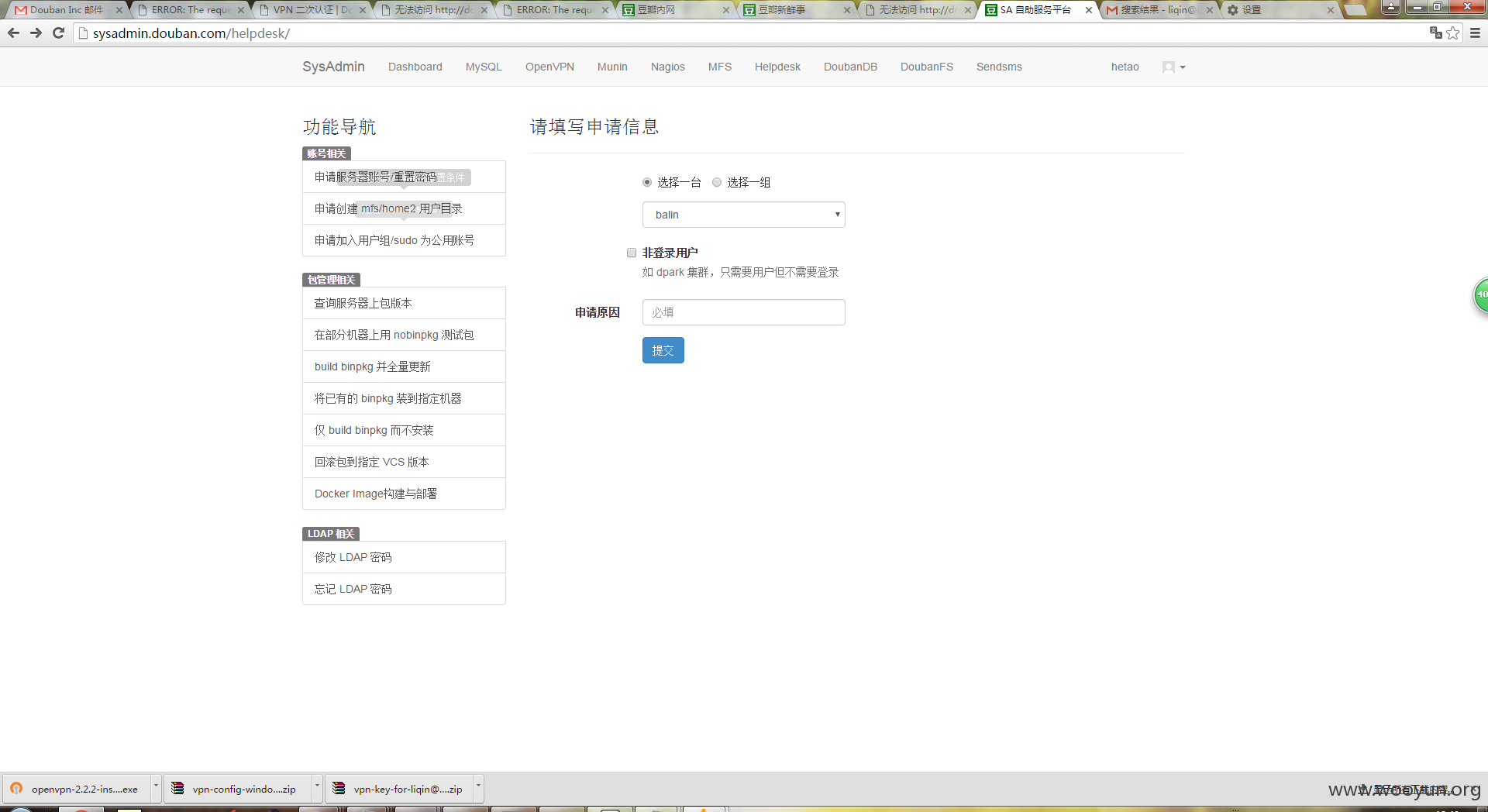
Task: Open 忘记 LDAP 密码 item
Action: click(x=404, y=589)
